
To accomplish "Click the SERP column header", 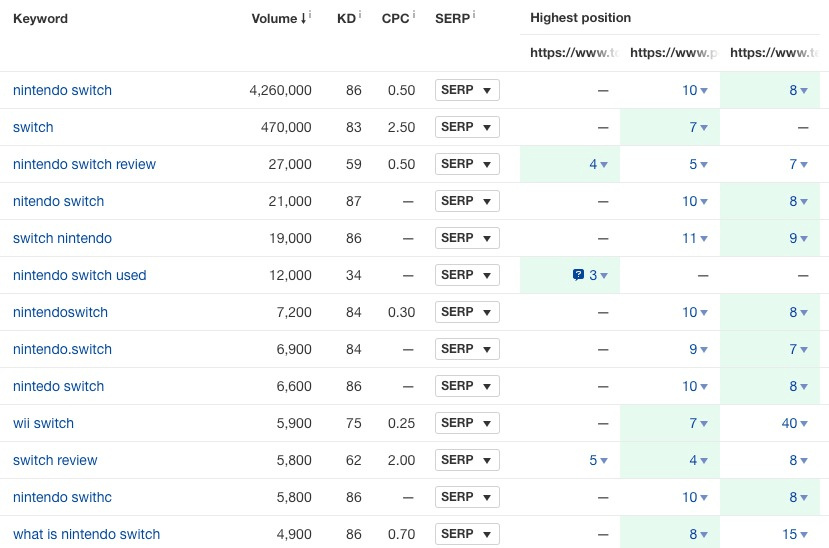I will (453, 18).
